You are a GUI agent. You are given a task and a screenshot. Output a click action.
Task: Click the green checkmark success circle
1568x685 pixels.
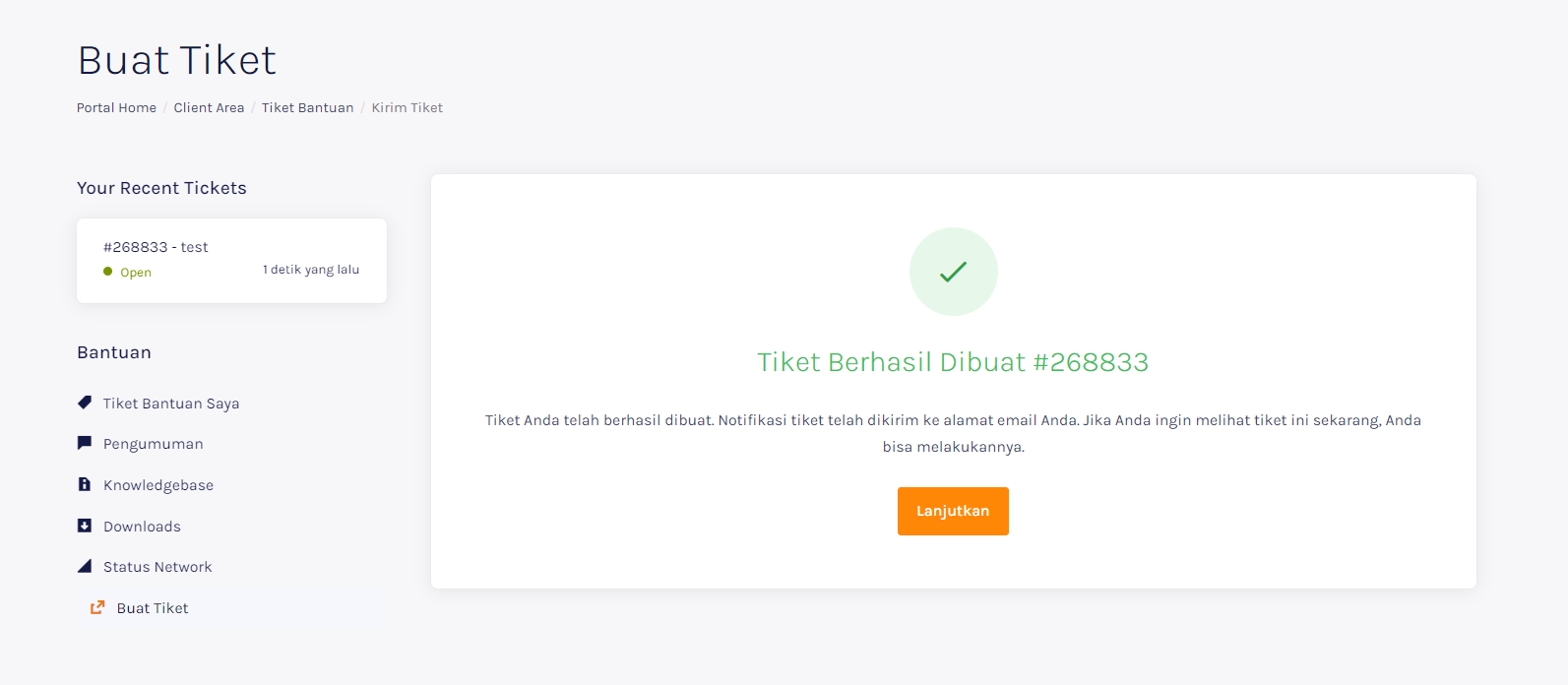[x=953, y=272]
